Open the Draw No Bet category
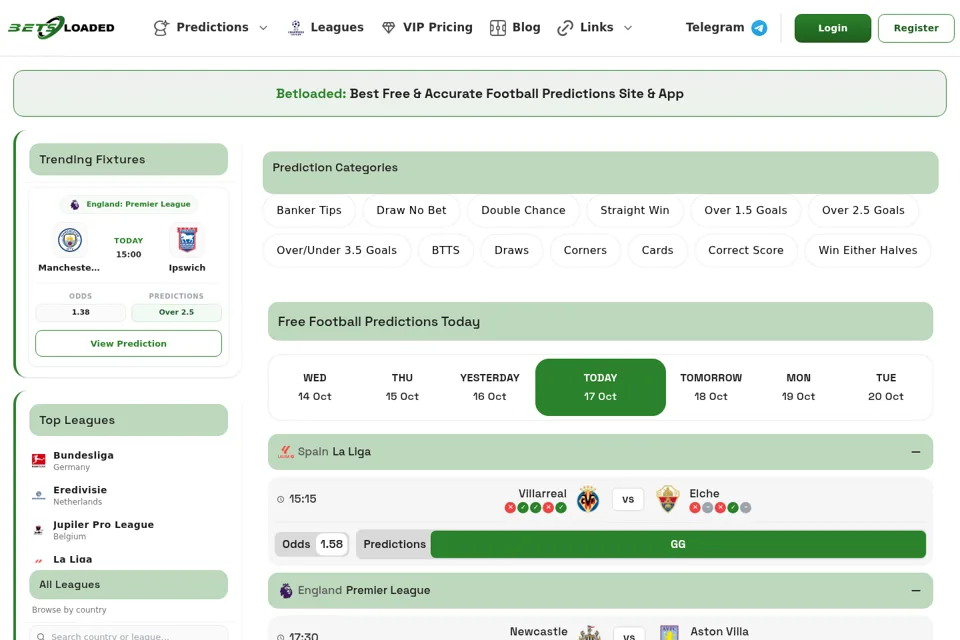Viewport: 960px width, 640px height. 411,210
